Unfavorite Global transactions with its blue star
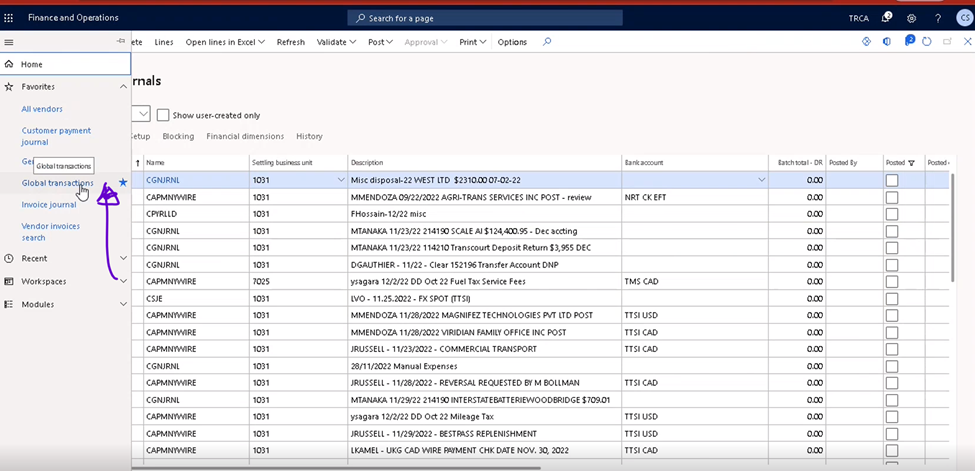This screenshot has width=975, height=471. [123, 183]
